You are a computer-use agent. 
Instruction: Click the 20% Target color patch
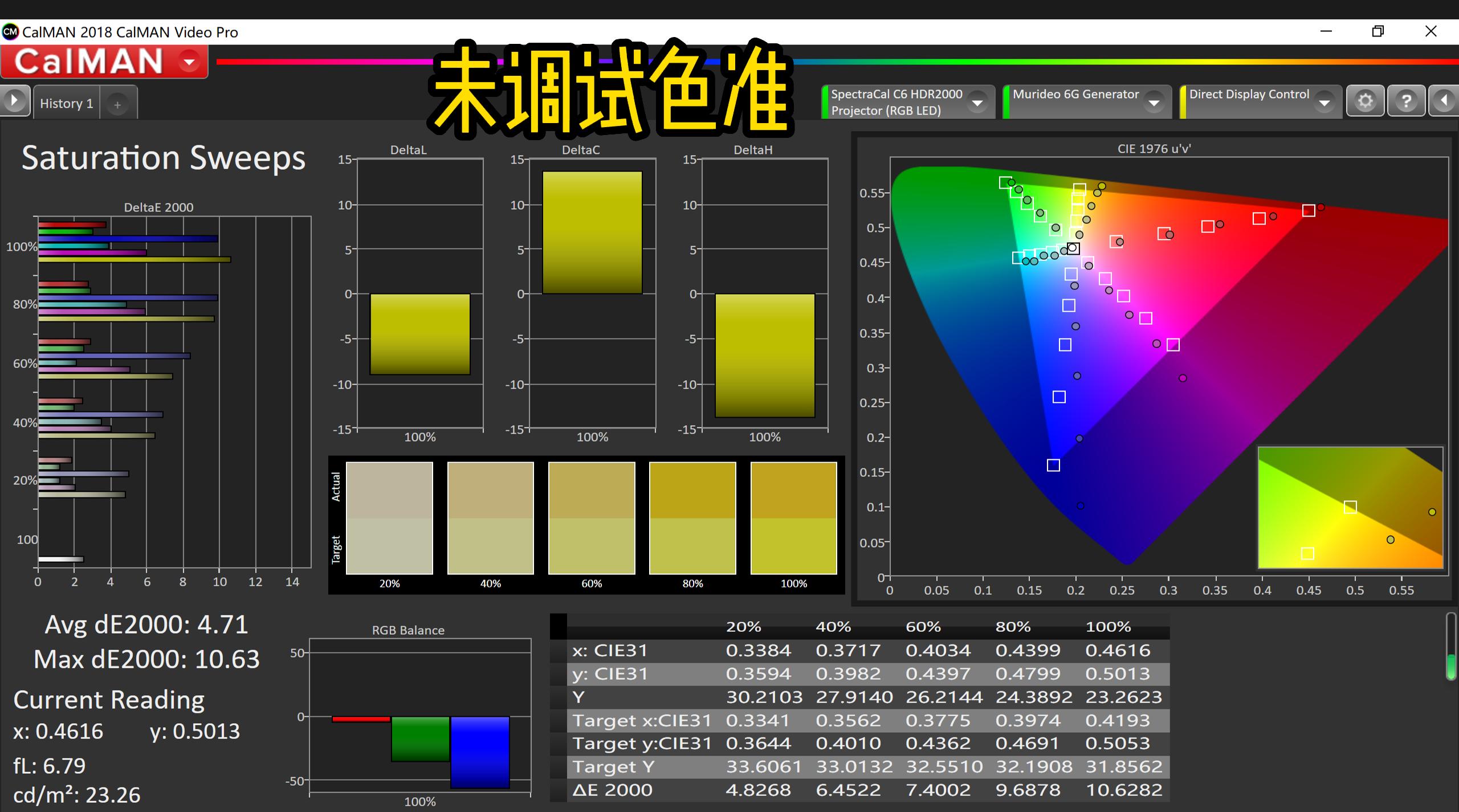point(389,547)
